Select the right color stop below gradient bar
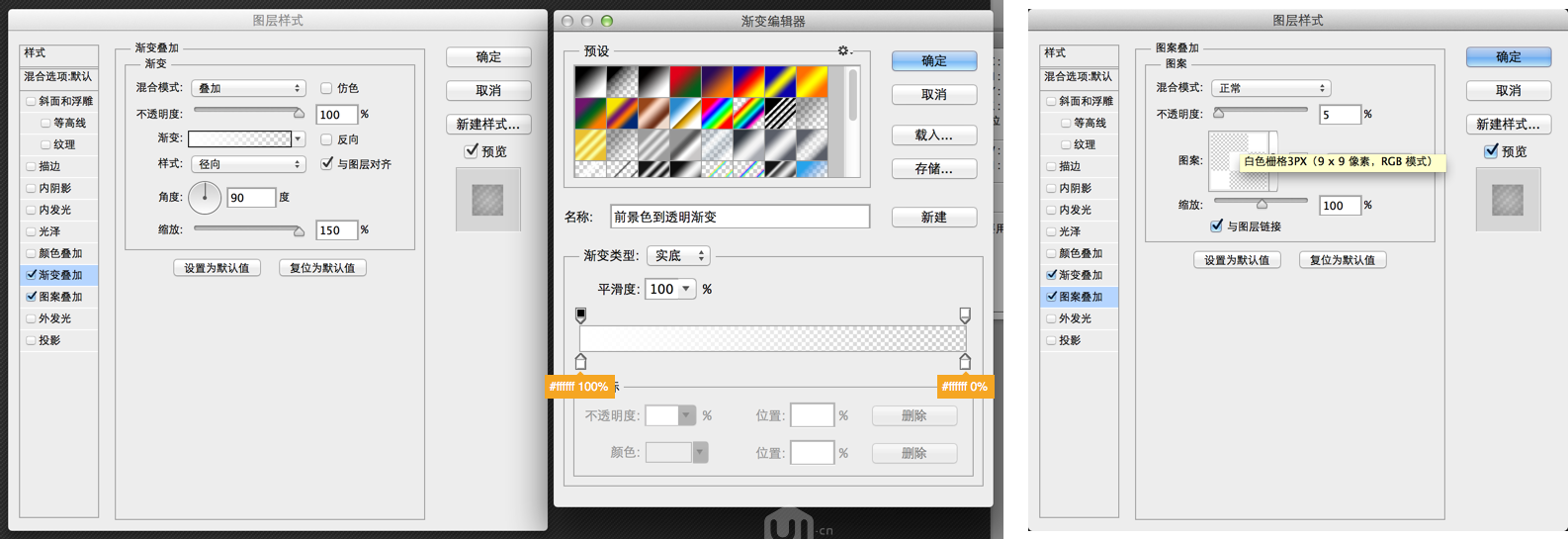The width and height of the screenshot is (1568, 539). (x=965, y=361)
